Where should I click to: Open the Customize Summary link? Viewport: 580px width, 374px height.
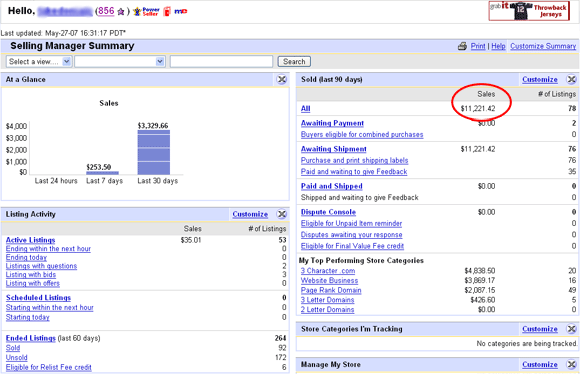[543, 46]
